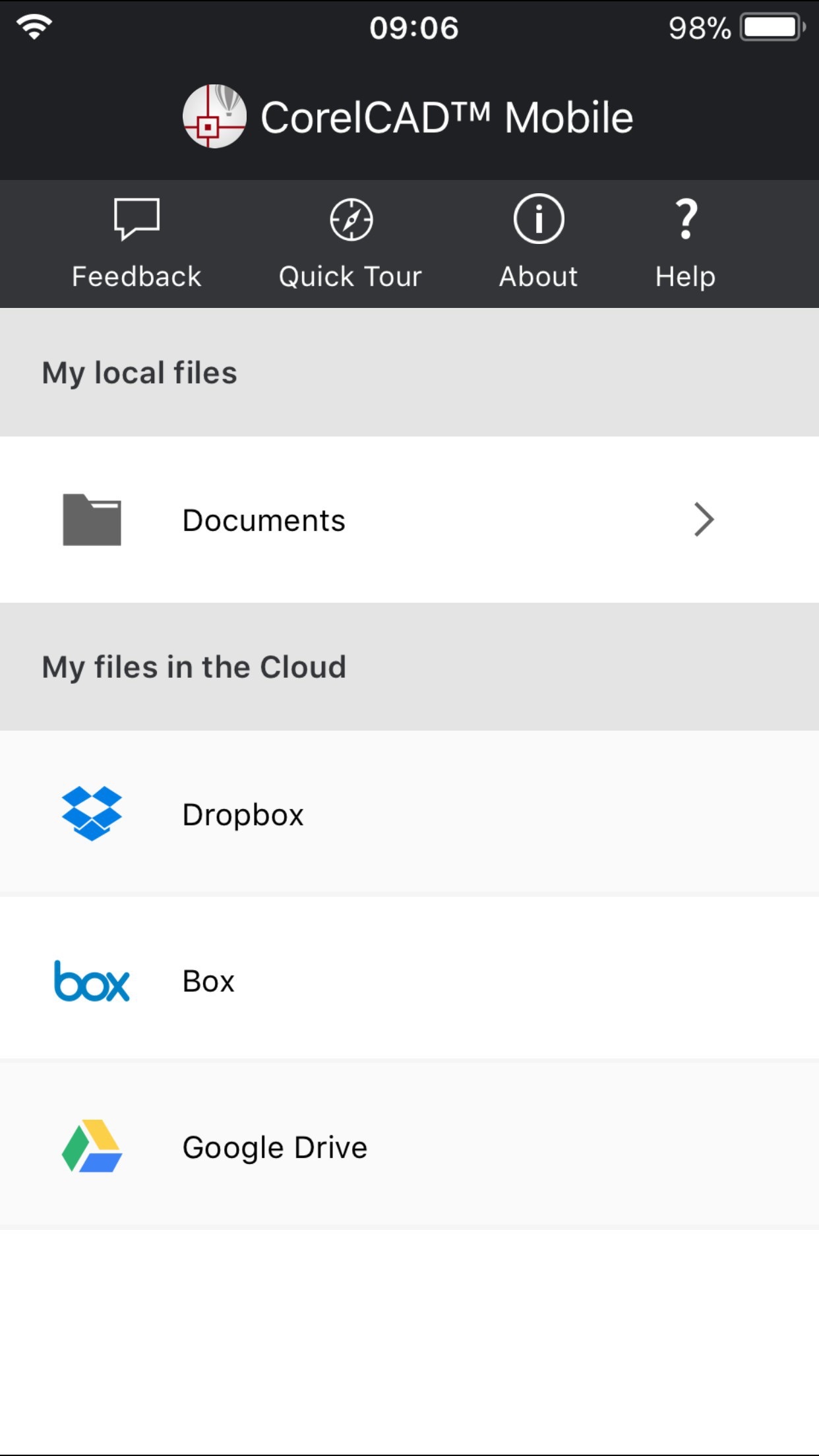Tap the Dropbox logo icon
This screenshot has height=1456, width=819.
pos(92,814)
